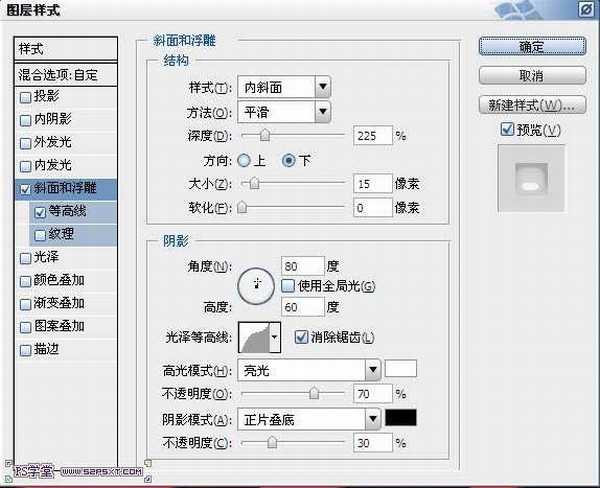Viewport: 600px width, 488px height.
Task: Toggle the 投影 drop shadow checkbox
Action: 26,97
